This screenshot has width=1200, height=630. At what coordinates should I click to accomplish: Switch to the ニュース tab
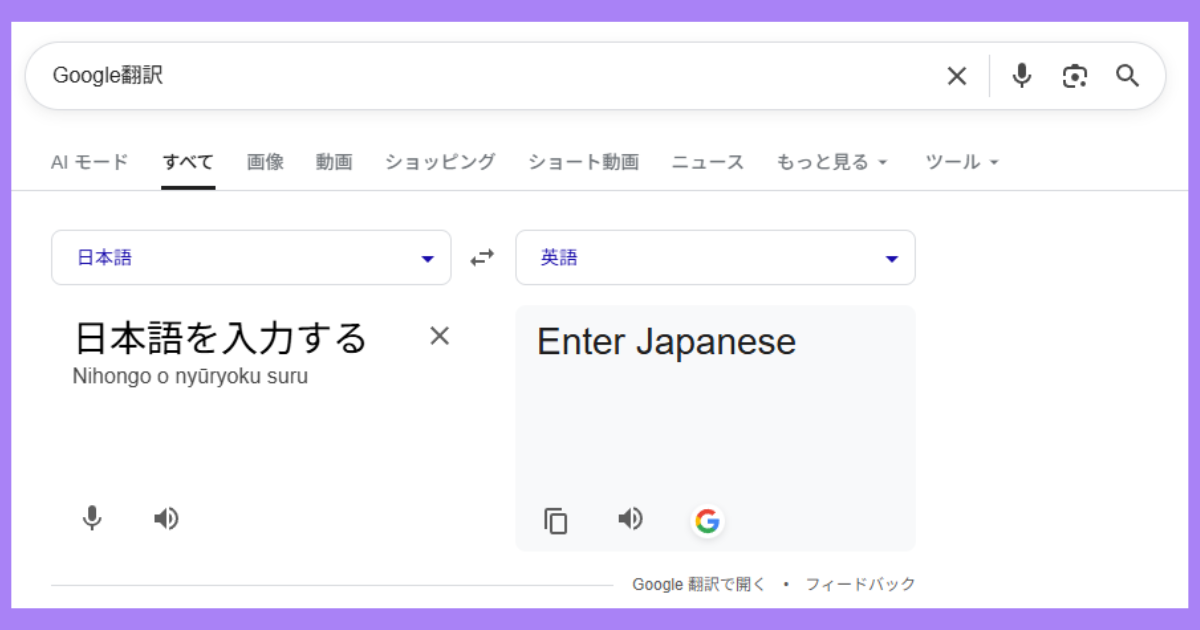click(707, 161)
